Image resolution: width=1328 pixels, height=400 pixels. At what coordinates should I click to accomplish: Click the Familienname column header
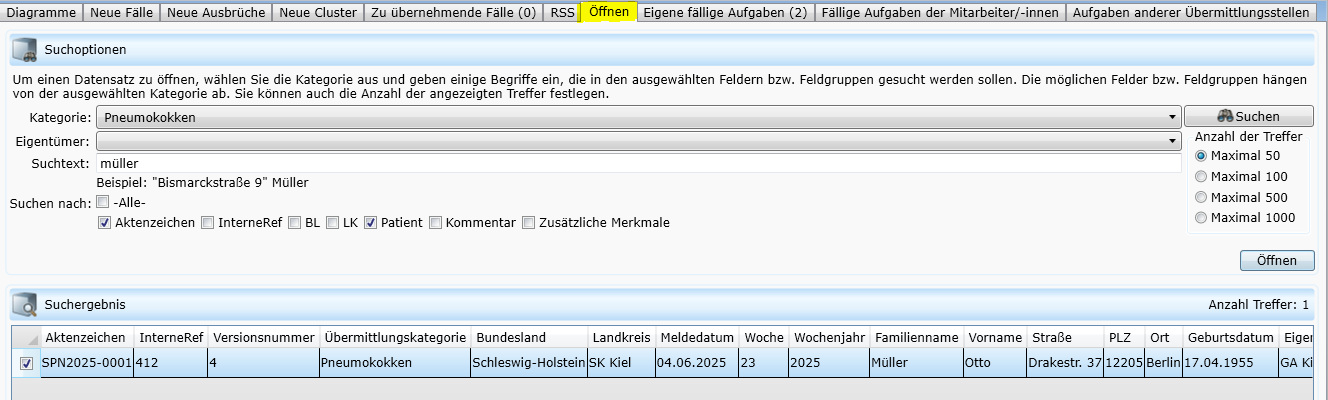point(915,338)
